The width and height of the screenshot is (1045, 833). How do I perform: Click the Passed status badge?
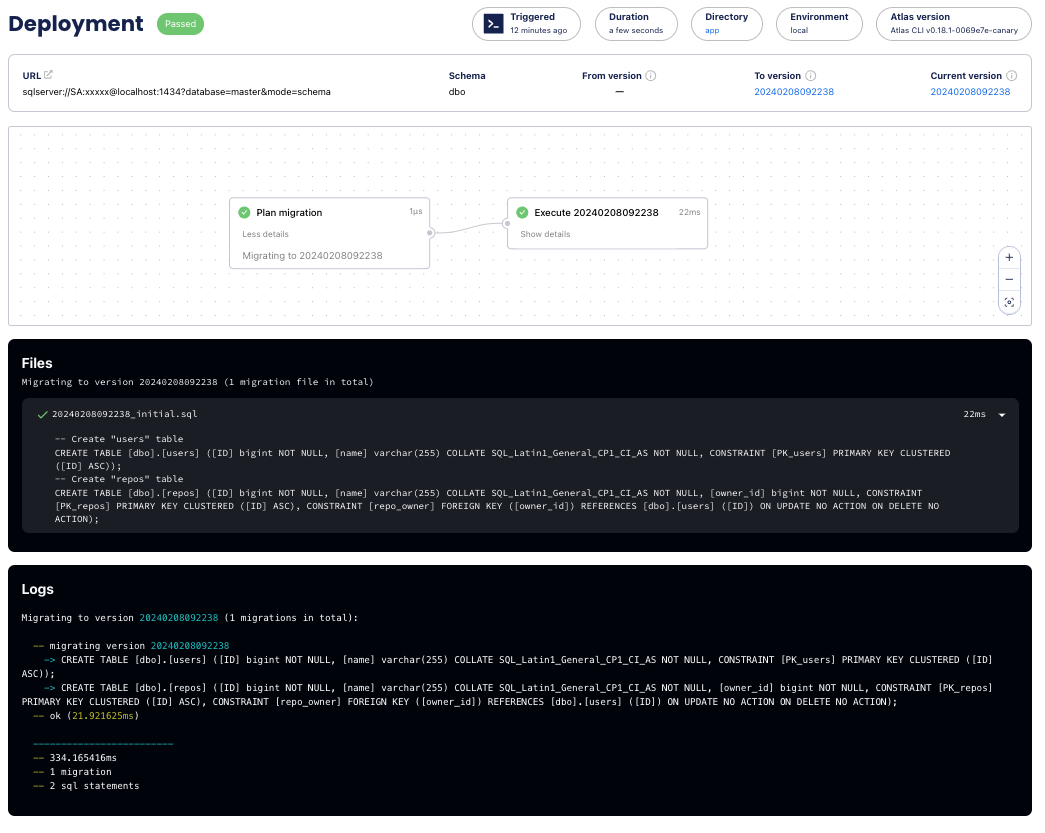[180, 24]
